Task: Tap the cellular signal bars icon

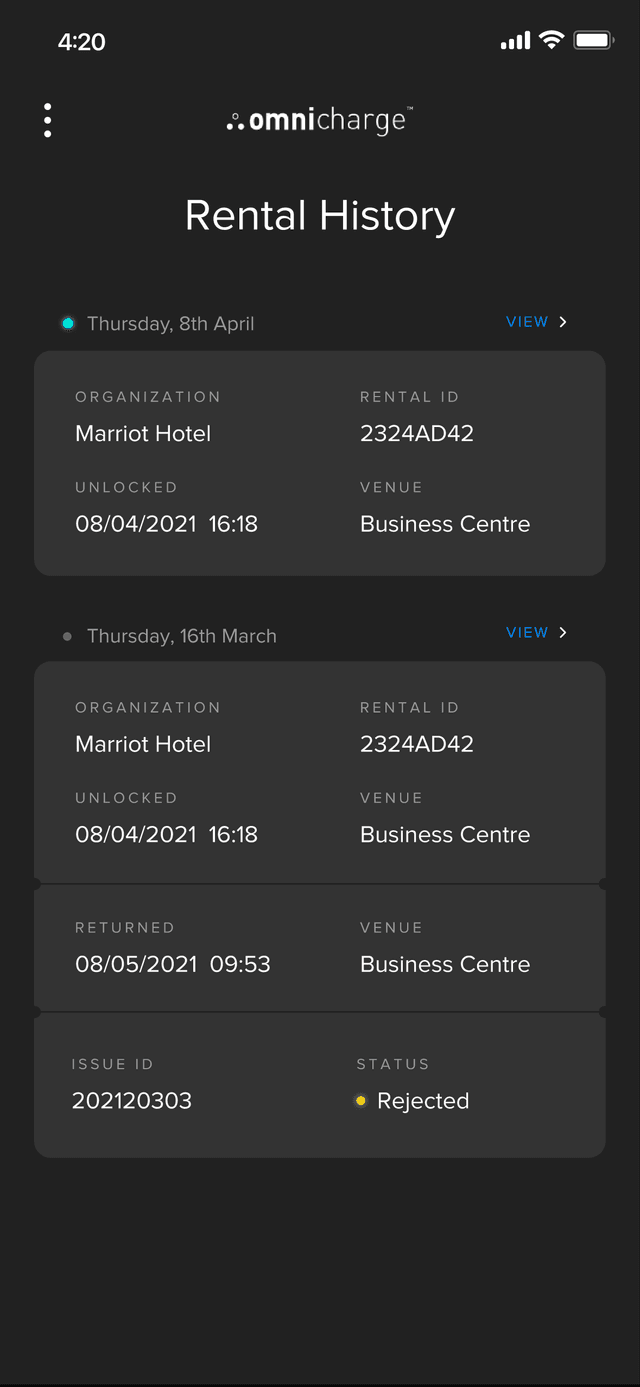Action: 515,41
